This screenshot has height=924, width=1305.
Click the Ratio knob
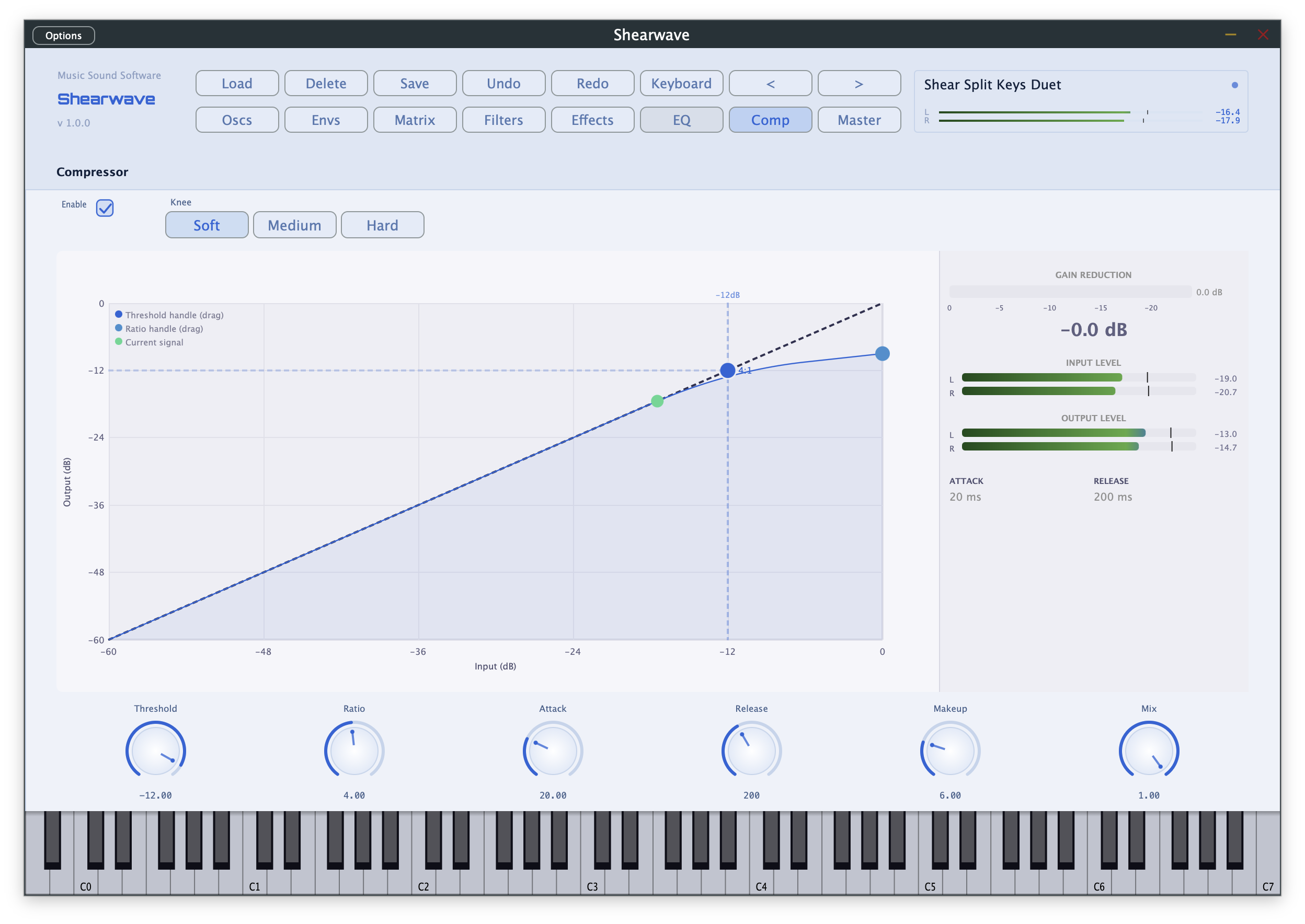(354, 750)
